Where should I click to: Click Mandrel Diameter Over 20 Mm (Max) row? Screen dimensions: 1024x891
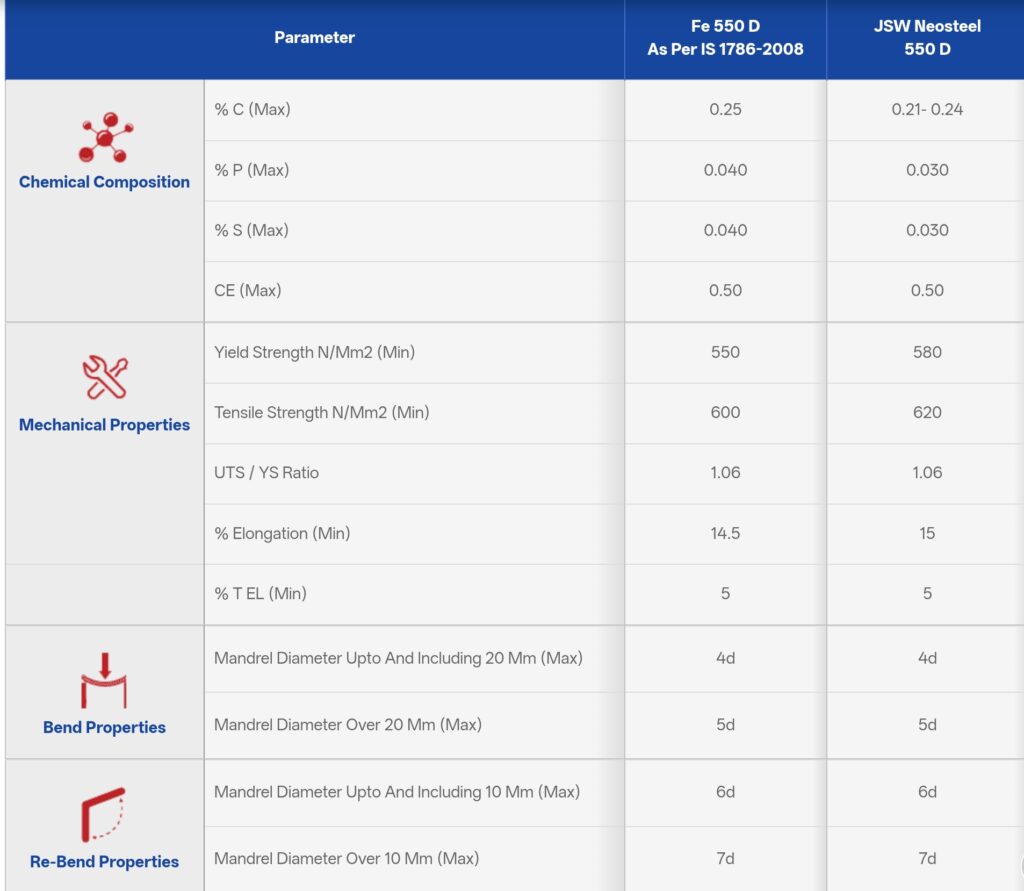point(347,724)
